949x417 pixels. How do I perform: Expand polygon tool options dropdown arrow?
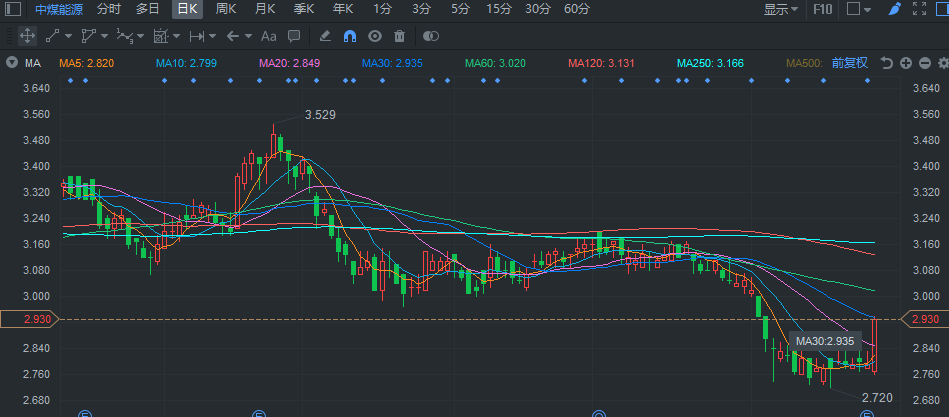pos(104,36)
